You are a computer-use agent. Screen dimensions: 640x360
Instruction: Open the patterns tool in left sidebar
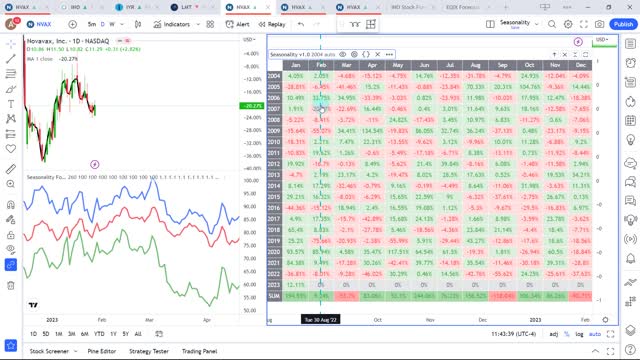11,119
